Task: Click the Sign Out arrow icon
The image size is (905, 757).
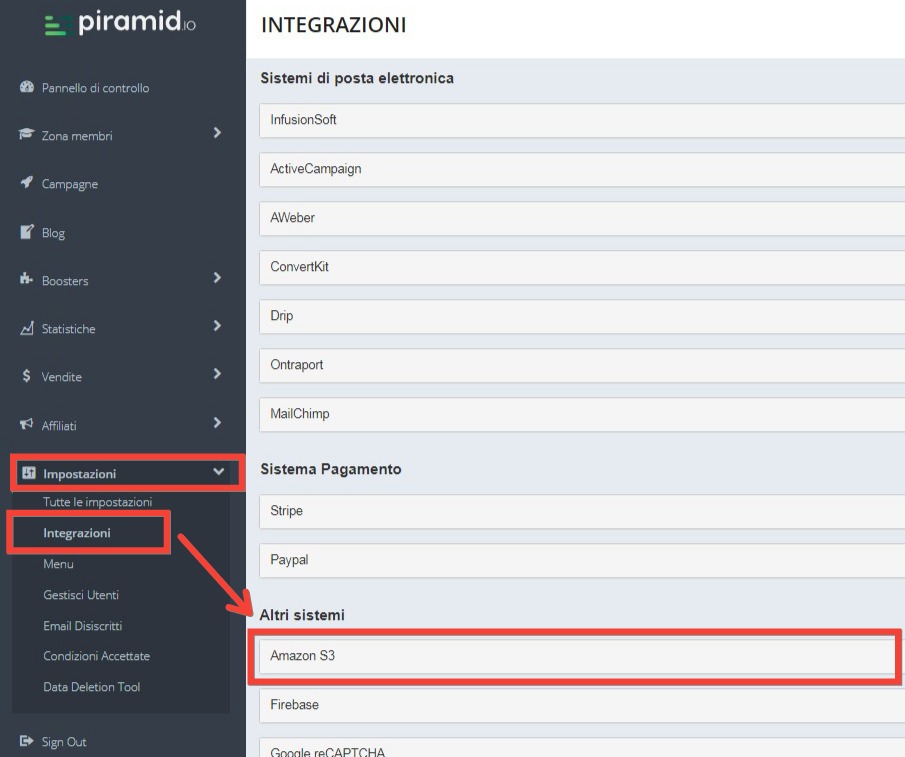Action: (x=27, y=740)
